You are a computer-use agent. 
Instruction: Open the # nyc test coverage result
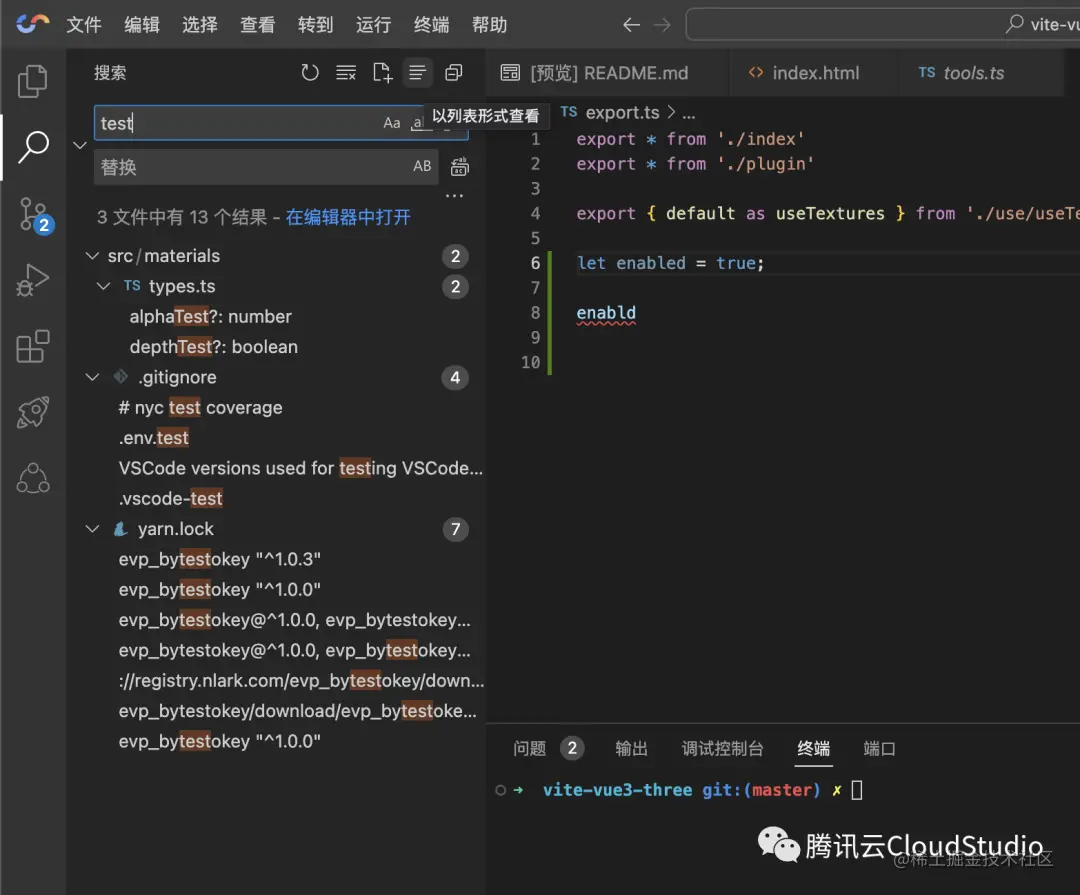coord(200,407)
